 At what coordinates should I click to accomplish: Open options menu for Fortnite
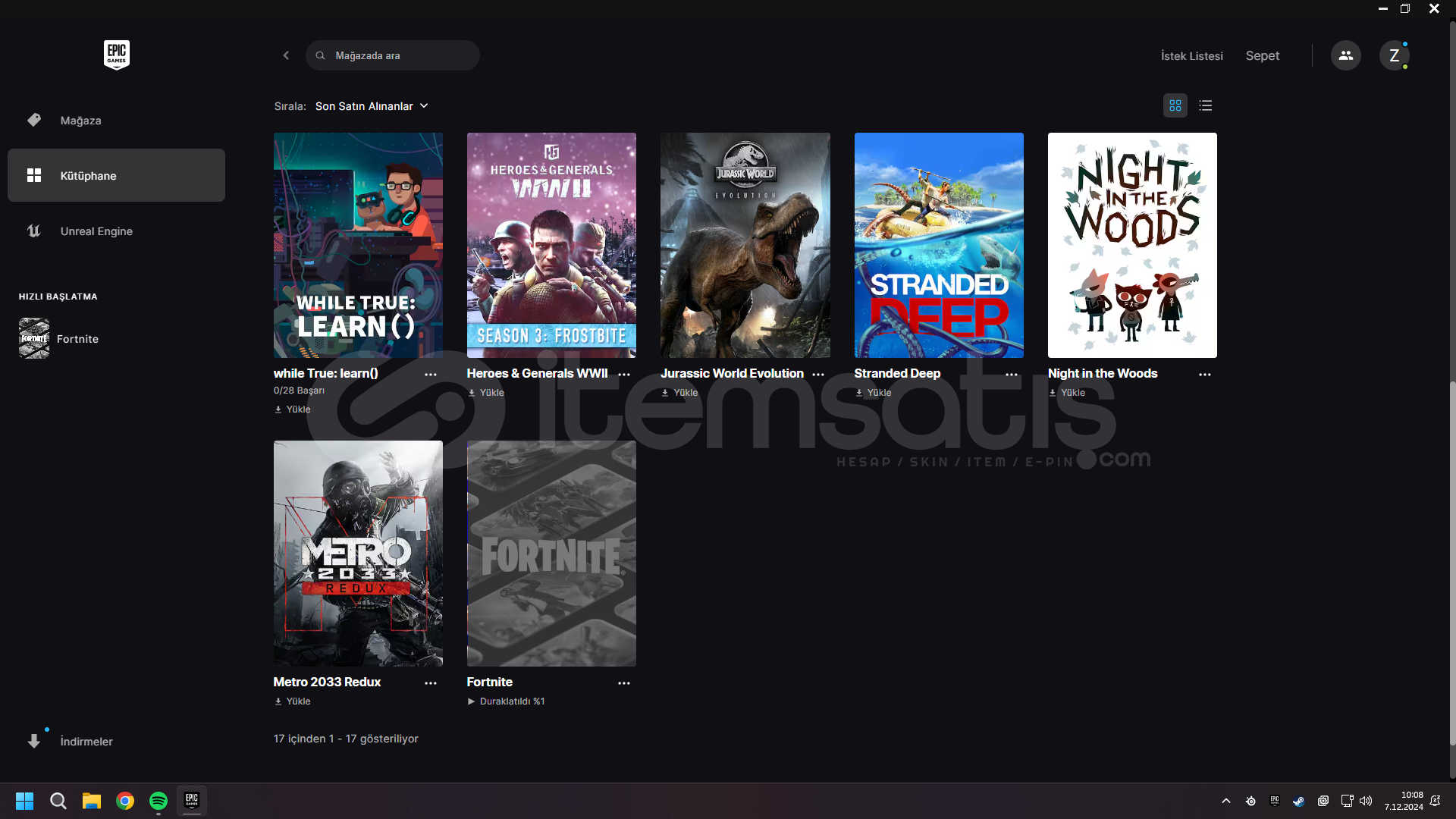624,683
